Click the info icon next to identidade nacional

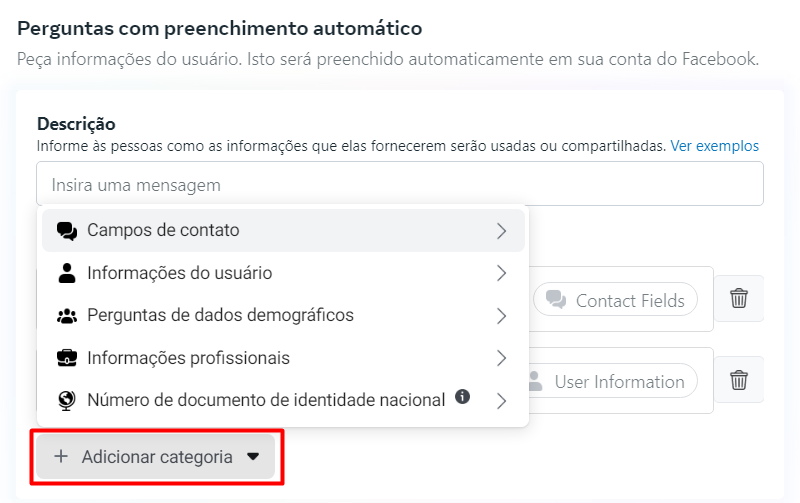pyautogui.click(x=462, y=397)
